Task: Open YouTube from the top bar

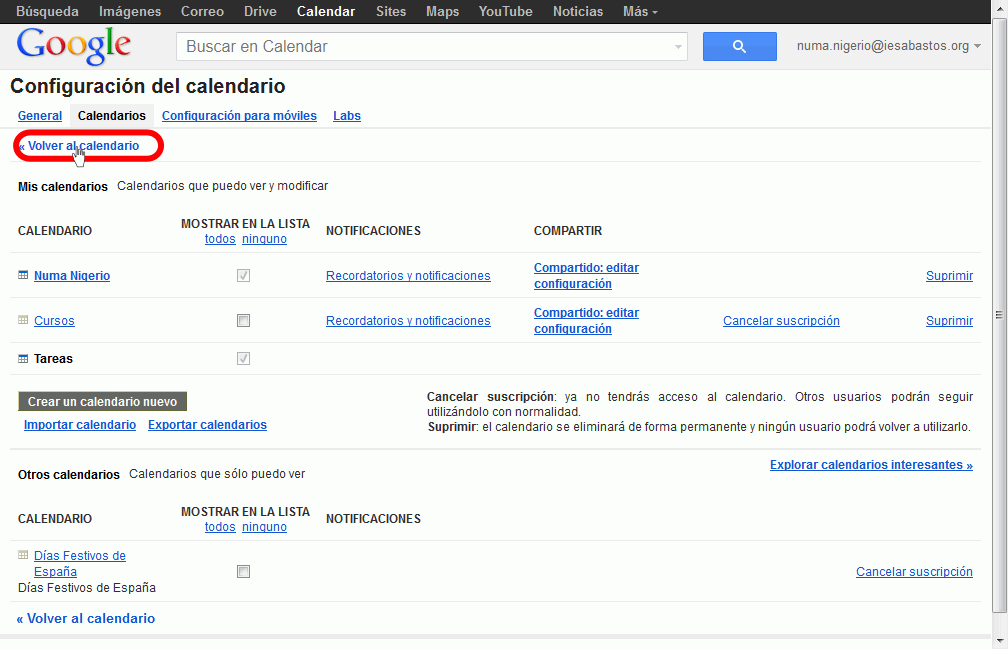Action: pyautogui.click(x=505, y=12)
